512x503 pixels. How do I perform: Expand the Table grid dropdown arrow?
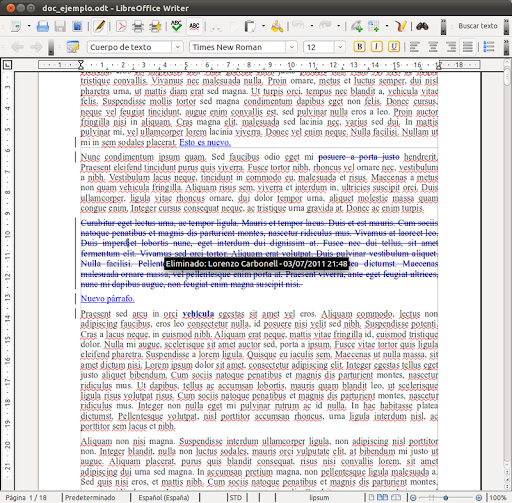point(387,26)
